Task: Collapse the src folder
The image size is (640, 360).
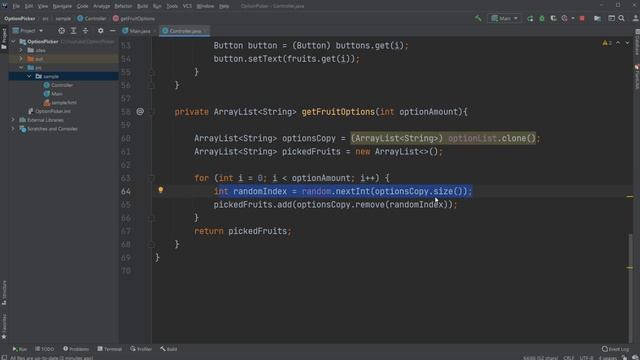Action: [x=21, y=67]
